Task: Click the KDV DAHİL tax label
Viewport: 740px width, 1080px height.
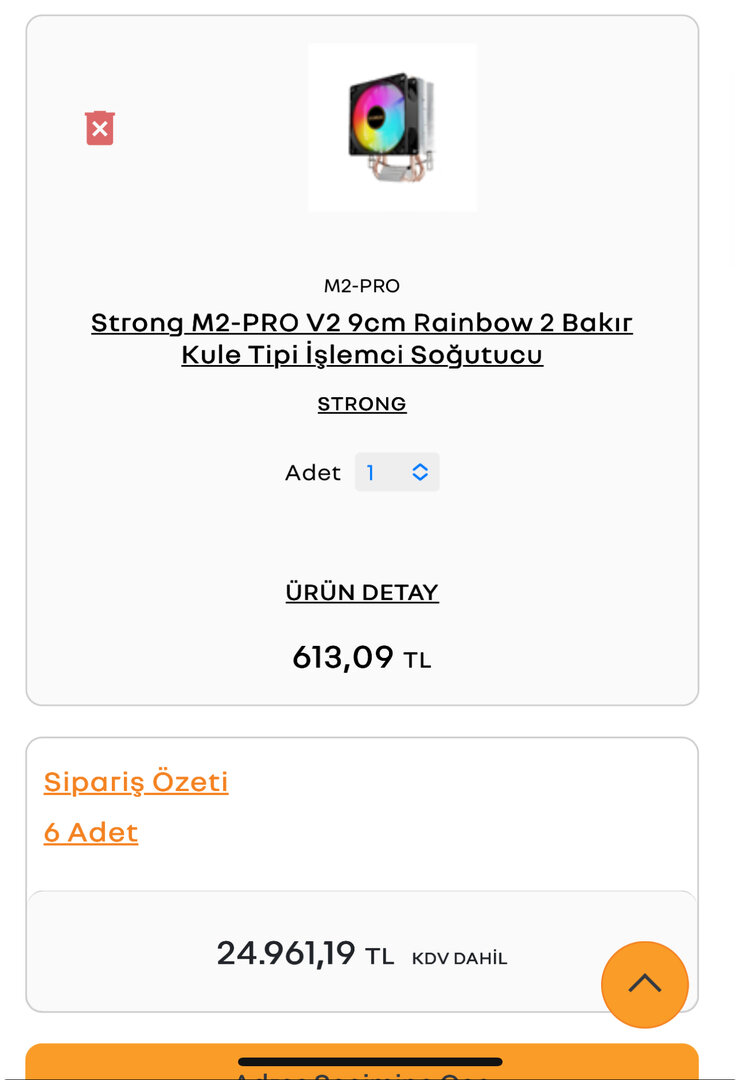Action: click(x=460, y=958)
